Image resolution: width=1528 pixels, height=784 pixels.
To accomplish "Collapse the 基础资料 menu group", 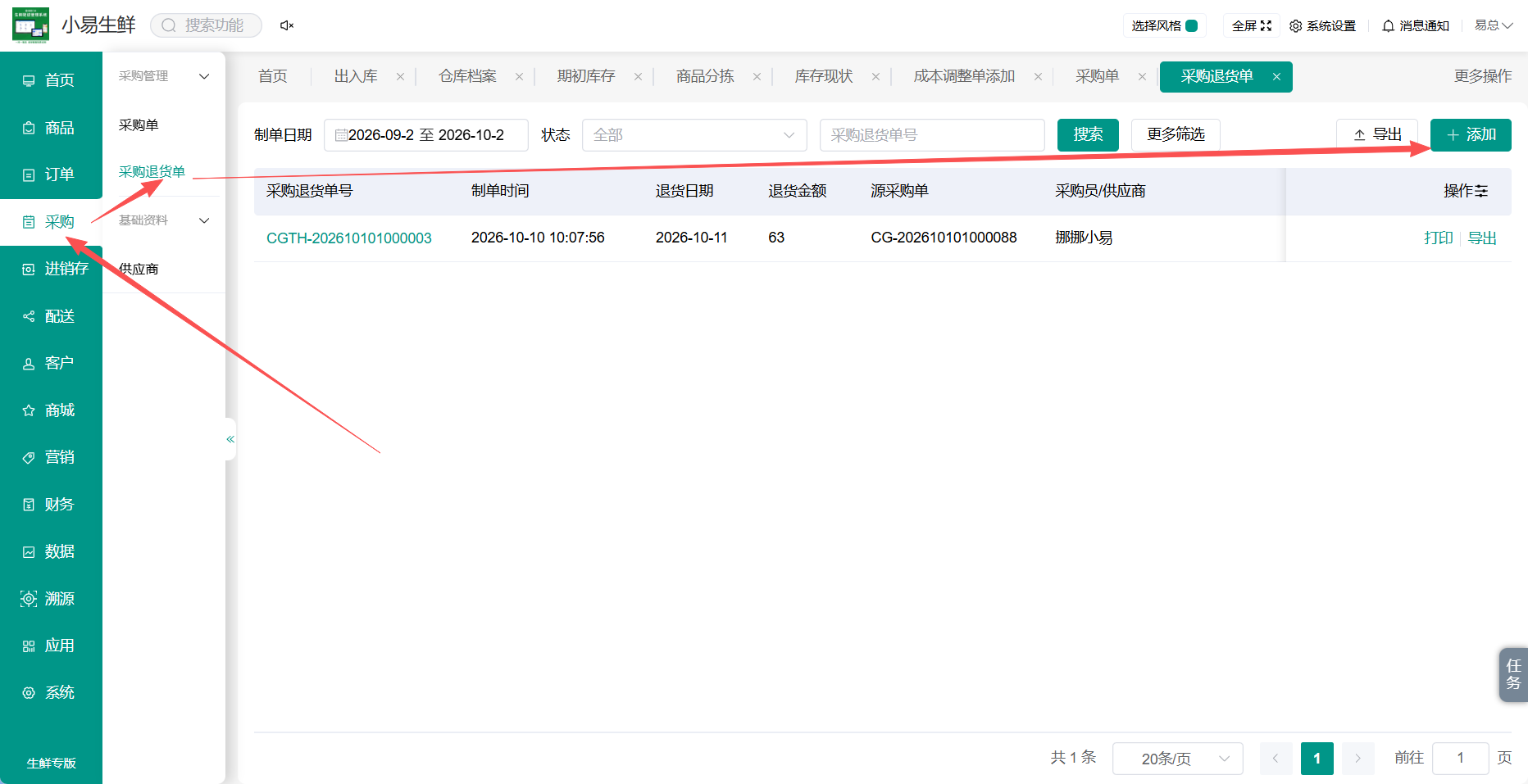I will [x=204, y=220].
